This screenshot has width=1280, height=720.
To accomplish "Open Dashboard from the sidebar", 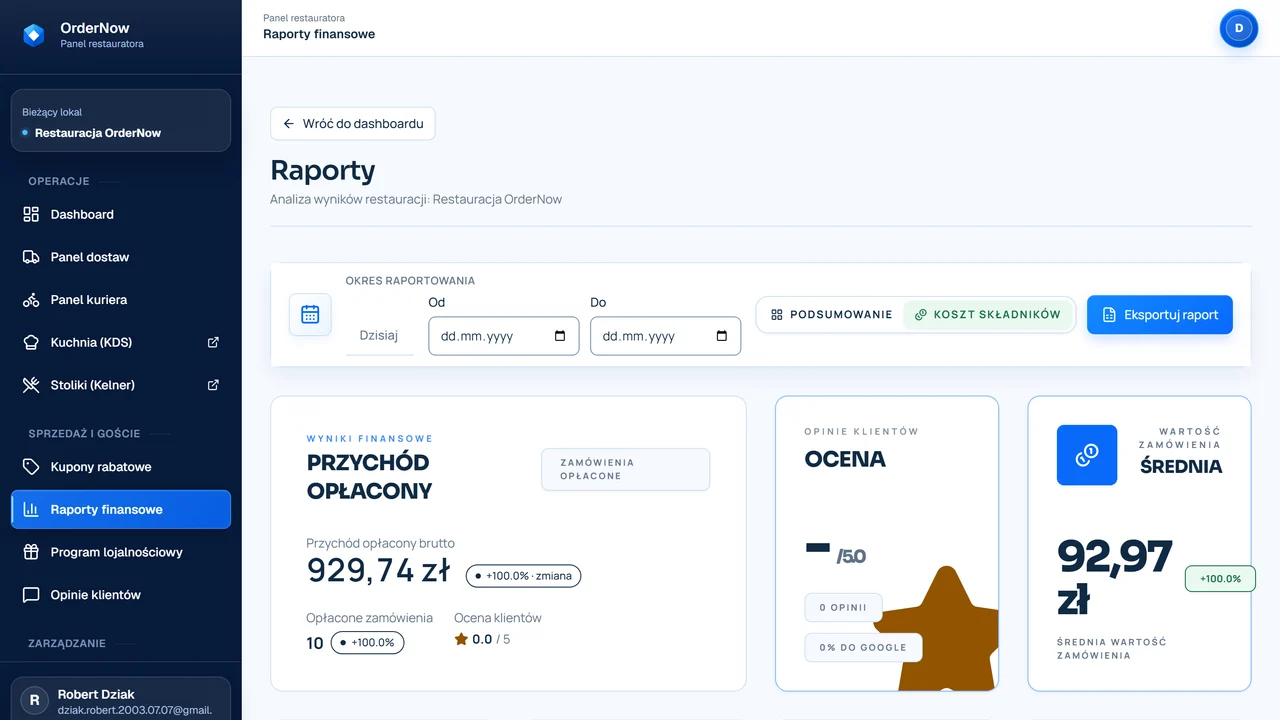I will coord(121,214).
